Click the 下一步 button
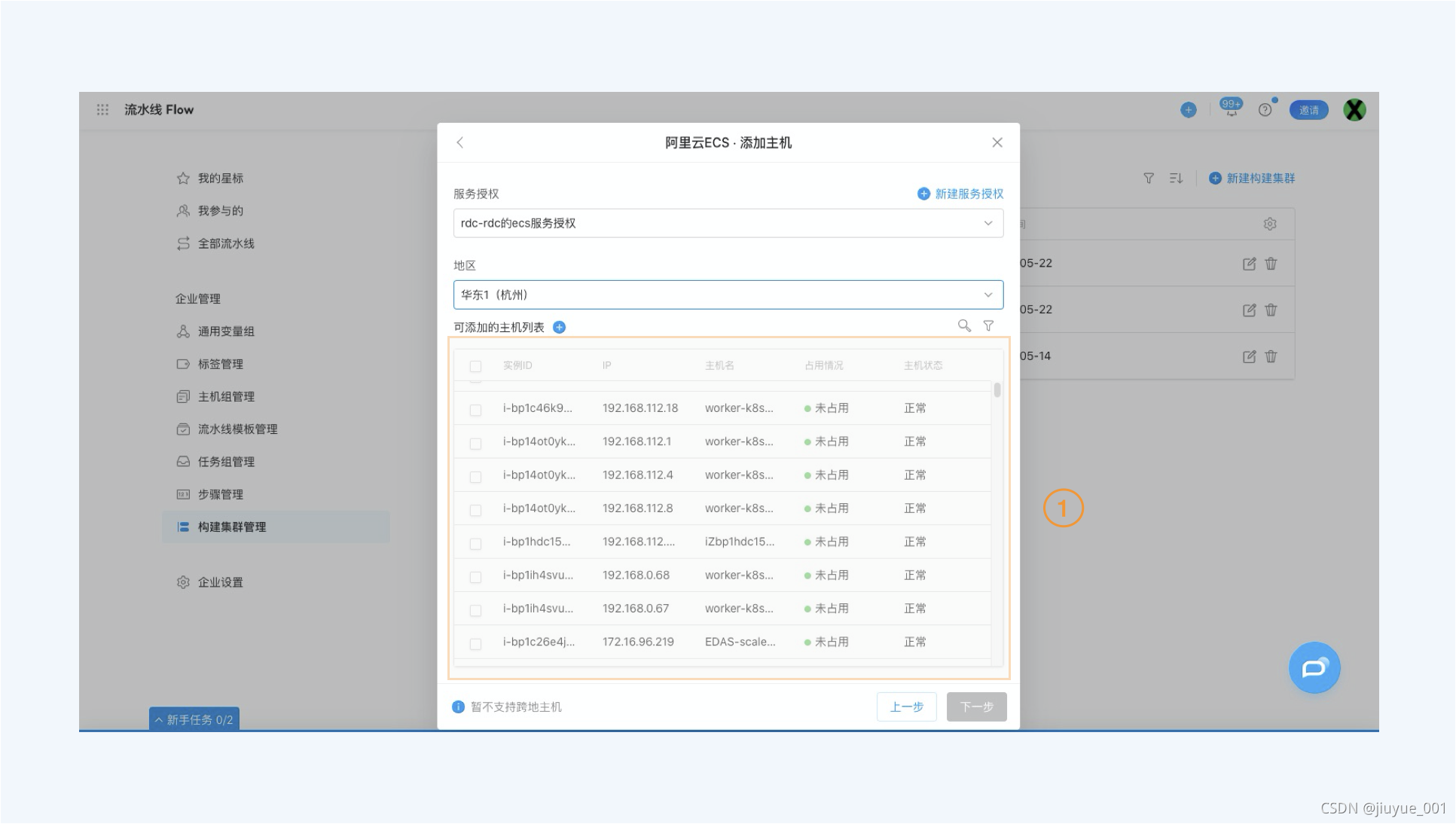The height and width of the screenshot is (824, 1456). click(976, 707)
